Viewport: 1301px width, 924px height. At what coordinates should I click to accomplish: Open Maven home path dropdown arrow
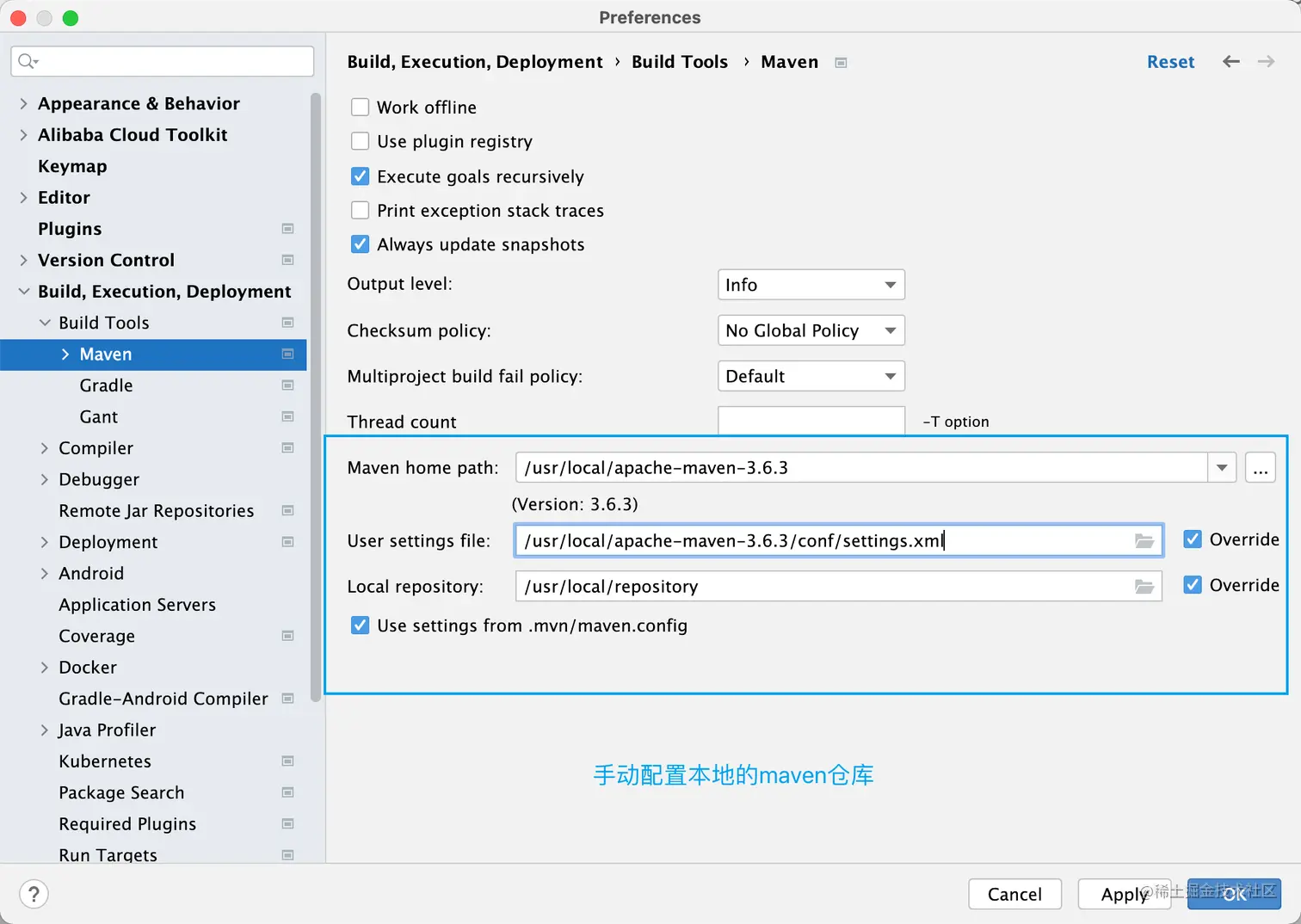(x=1222, y=468)
